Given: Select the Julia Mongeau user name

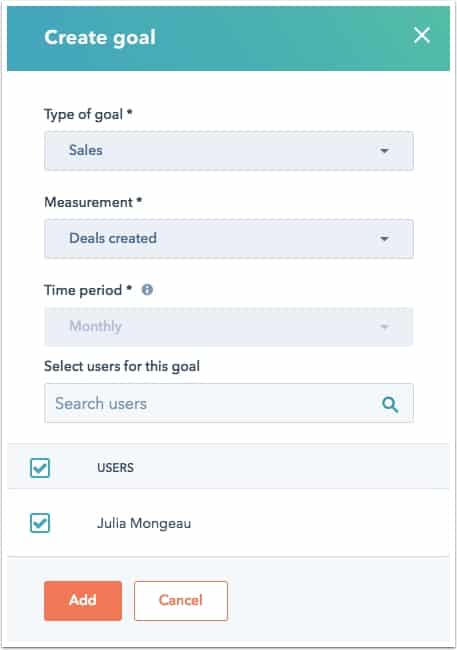Looking at the screenshot, I should [x=144, y=524].
